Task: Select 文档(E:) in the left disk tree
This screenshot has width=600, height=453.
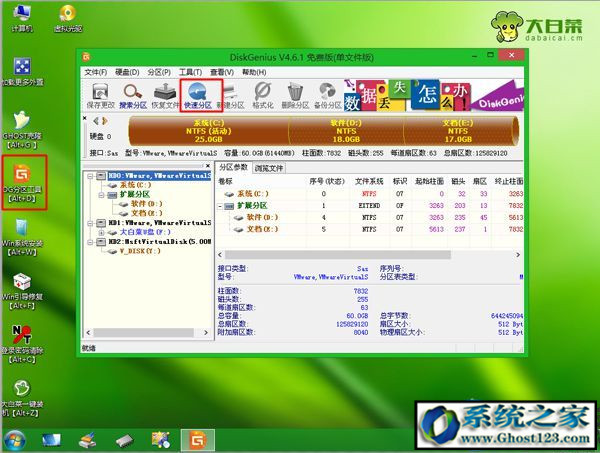Action: [147, 213]
